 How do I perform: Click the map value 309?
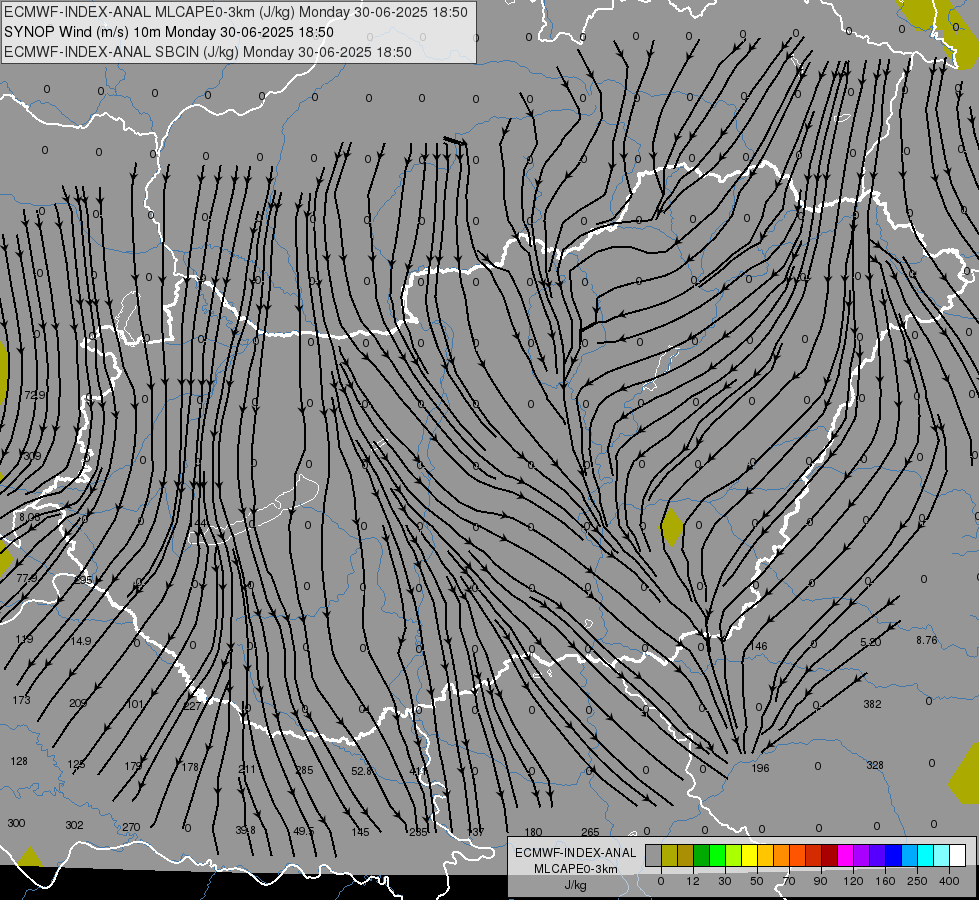tap(32, 456)
